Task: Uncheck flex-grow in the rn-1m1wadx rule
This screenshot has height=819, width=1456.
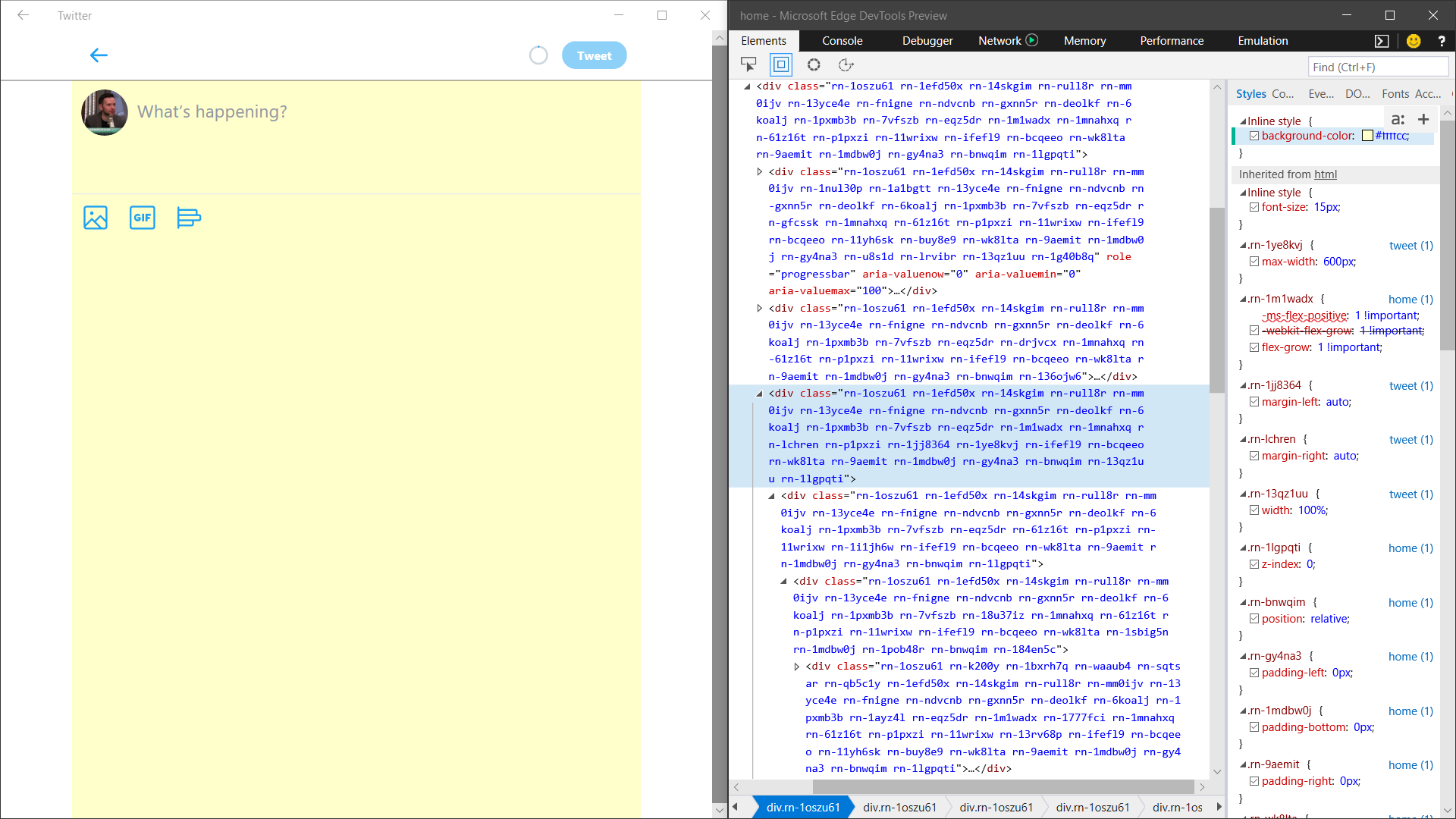Action: (1254, 347)
